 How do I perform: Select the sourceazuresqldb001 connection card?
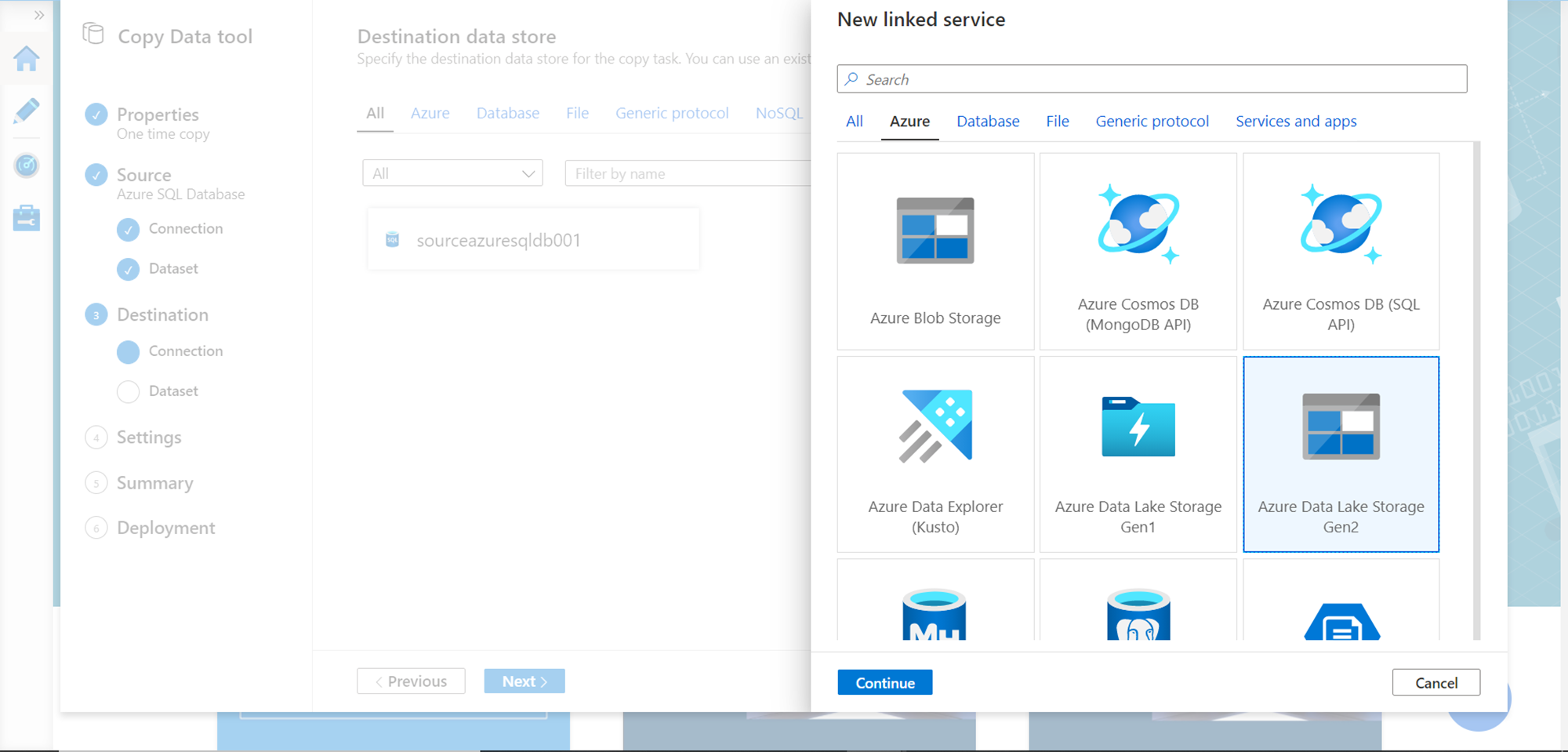(533, 240)
